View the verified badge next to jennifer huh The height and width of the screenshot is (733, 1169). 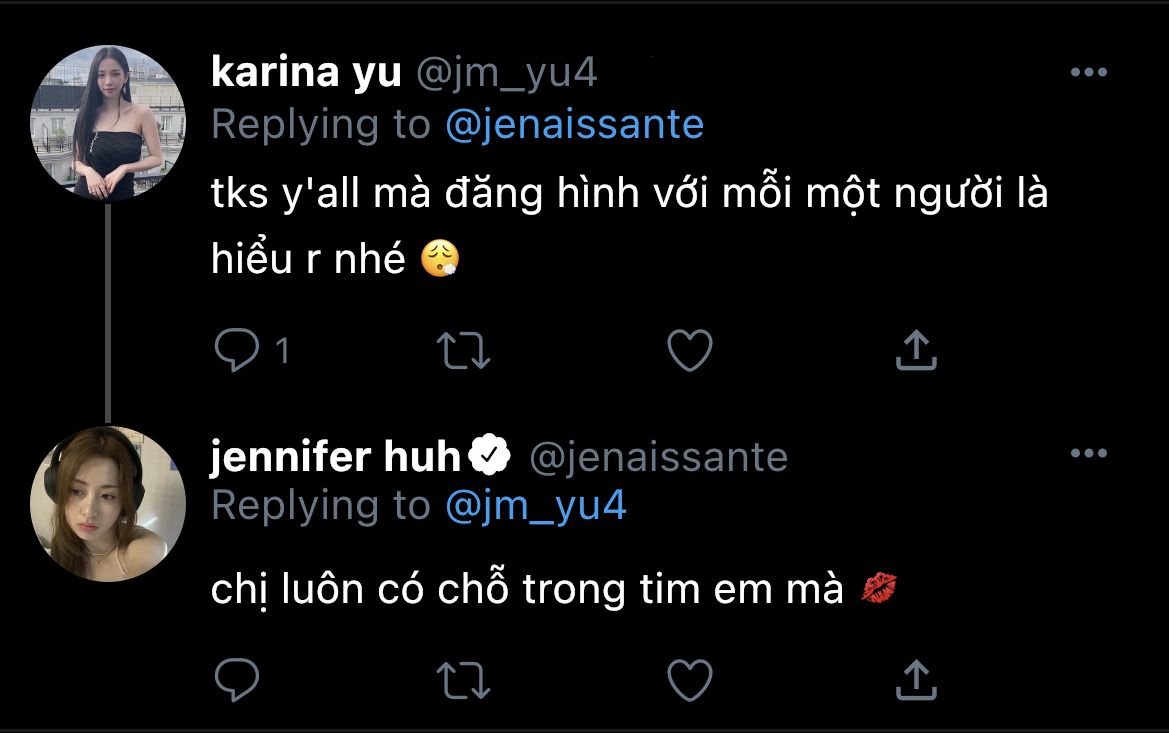(x=489, y=454)
